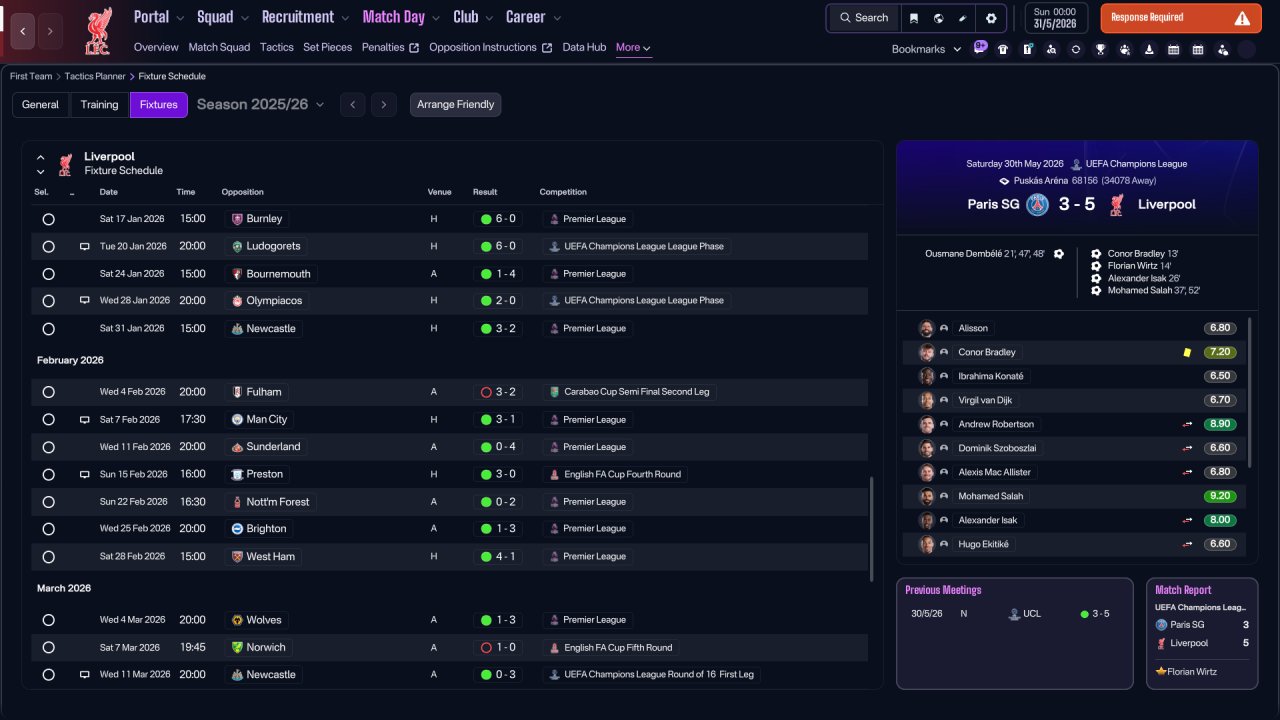Open the Tactics Planner breadcrumb link
This screenshot has width=1280, height=720.
click(95, 77)
